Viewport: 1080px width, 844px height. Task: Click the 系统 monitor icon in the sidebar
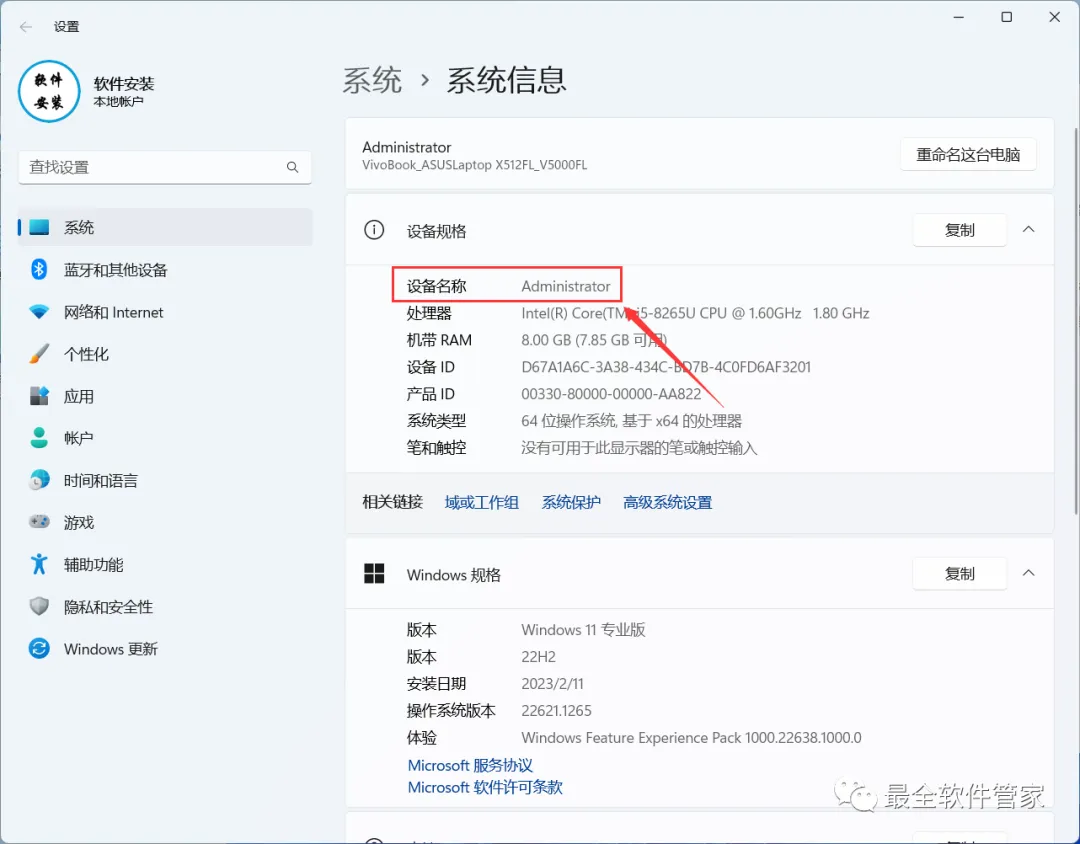tap(39, 227)
